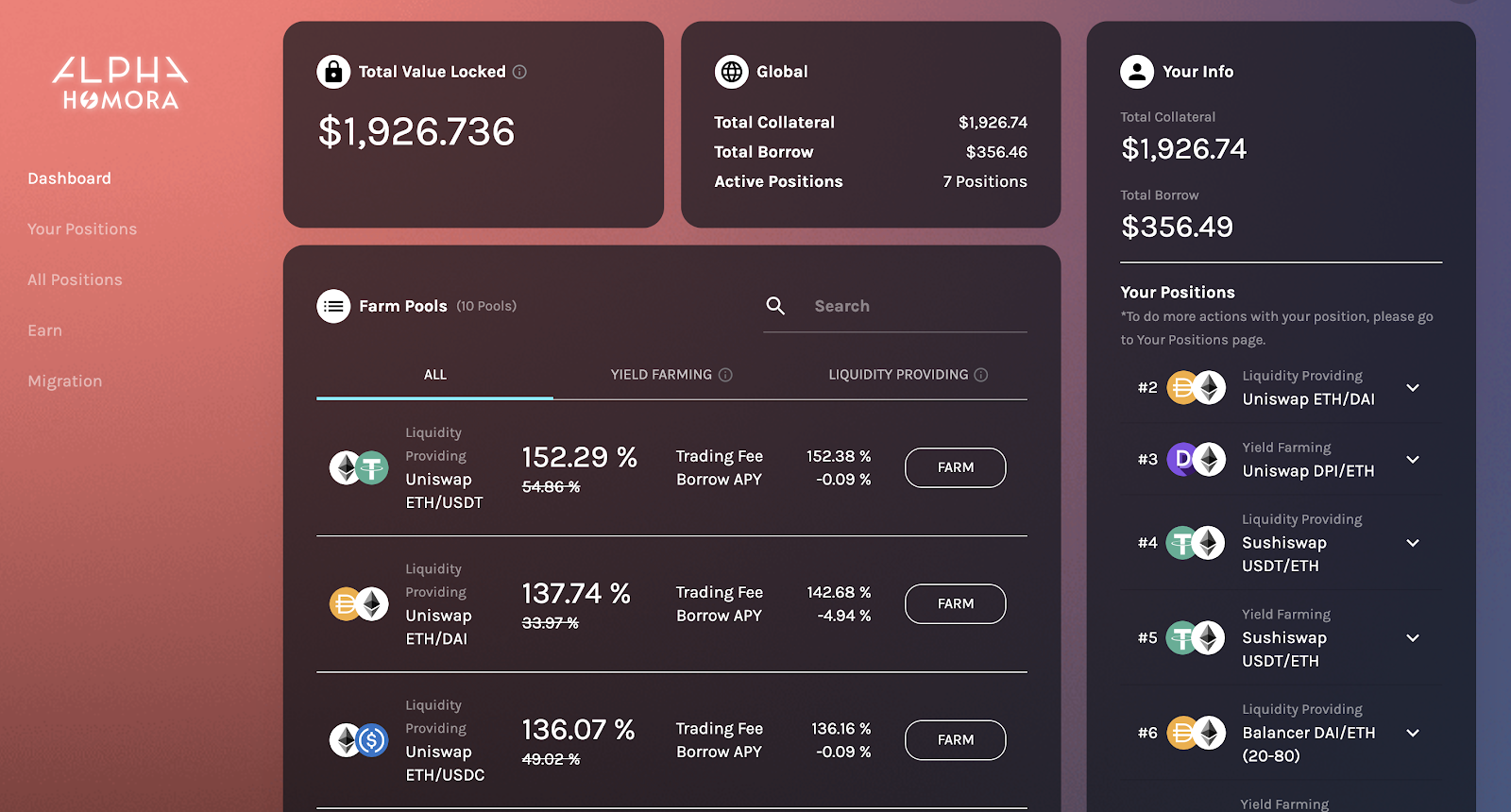The height and width of the screenshot is (812, 1511).
Task: Click the Global globe icon
Action: [x=731, y=72]
